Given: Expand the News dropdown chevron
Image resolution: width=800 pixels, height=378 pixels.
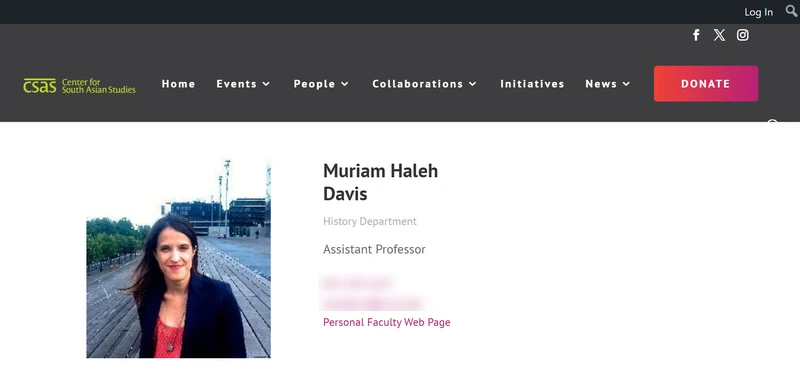Looking at the screenshot, I should (627, 84).
